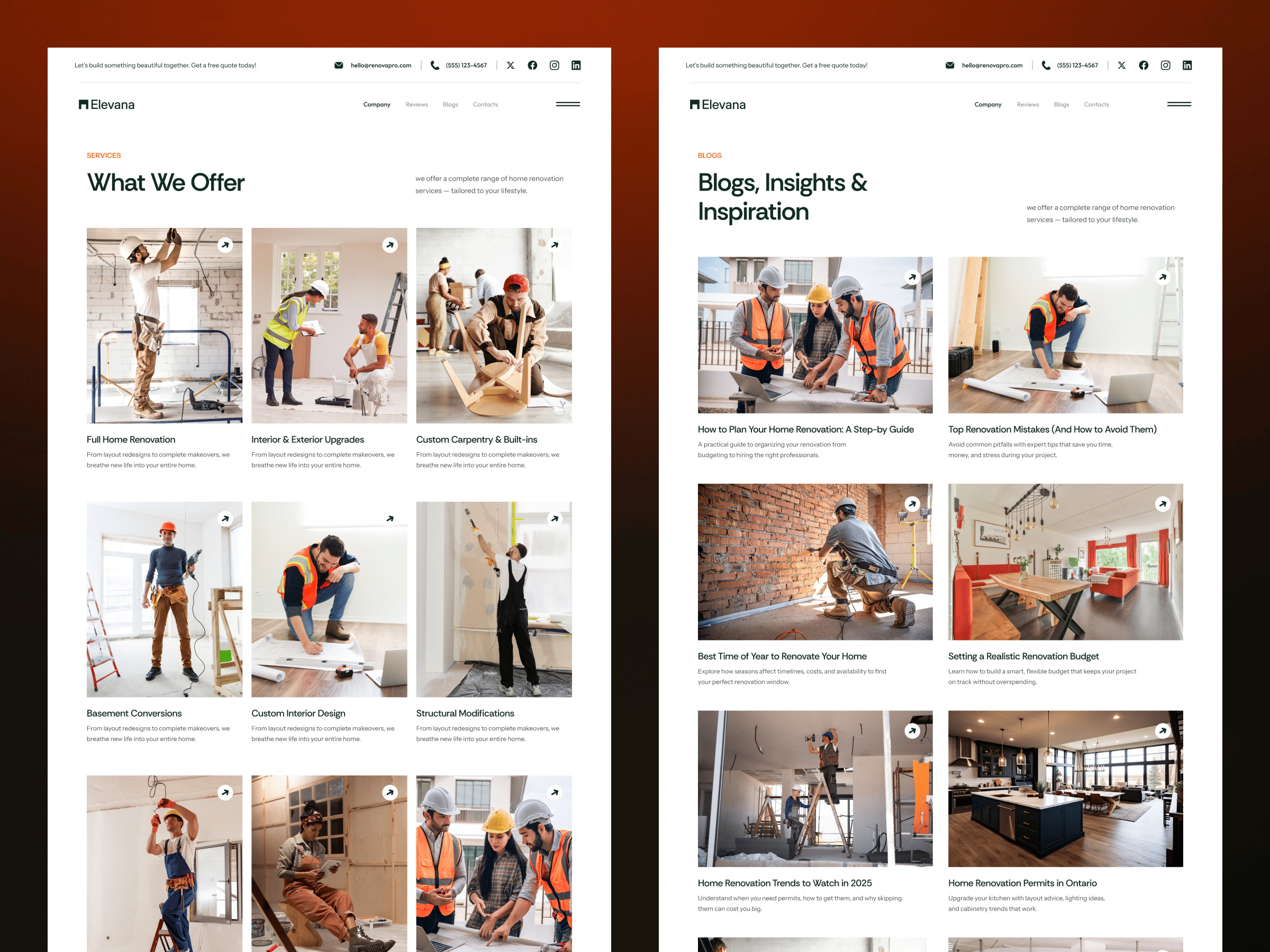This screenshot has height=952, width=1270.
Task: Click the Elevana logo on Services page
Action: click(x=107, y=104)
